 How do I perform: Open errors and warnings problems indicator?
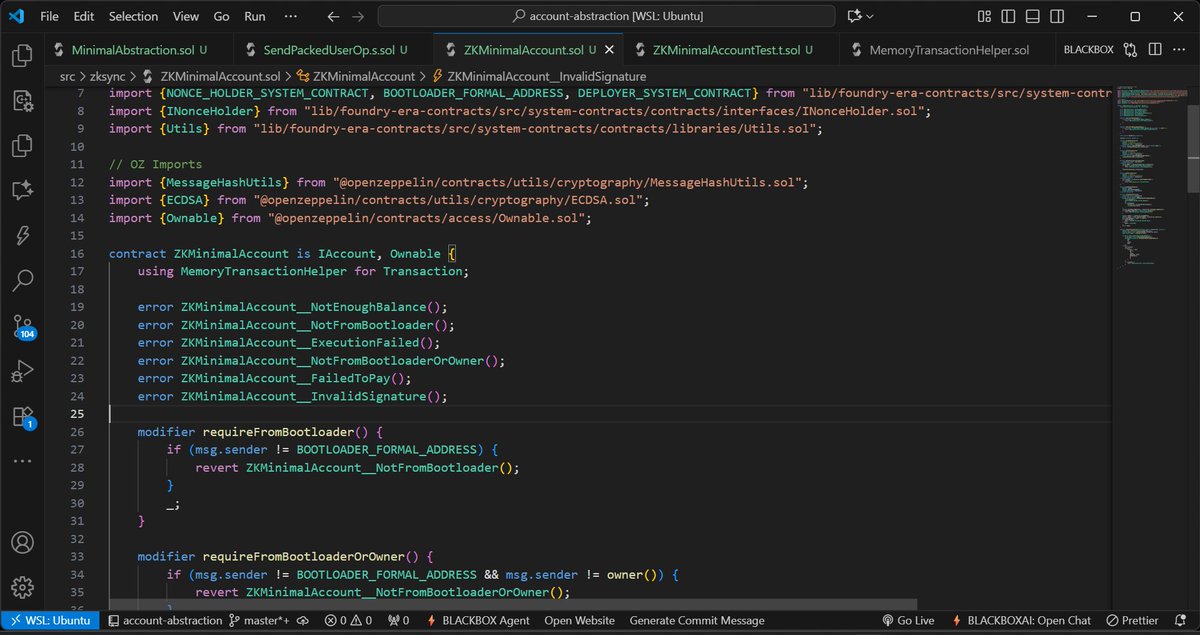pos(349,620)
